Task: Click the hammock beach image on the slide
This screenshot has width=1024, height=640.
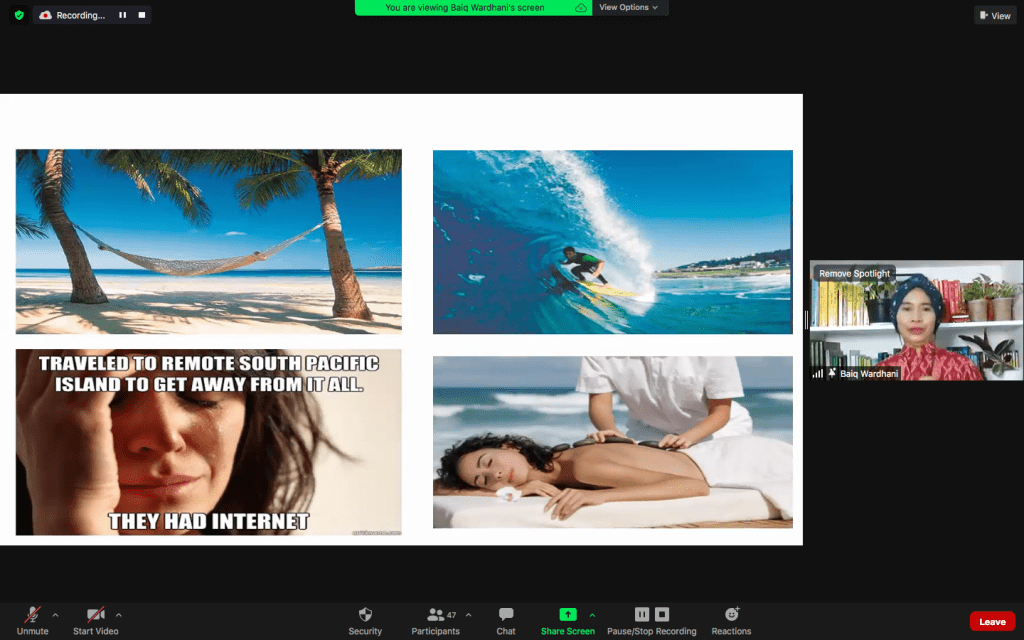Action: 208,242
